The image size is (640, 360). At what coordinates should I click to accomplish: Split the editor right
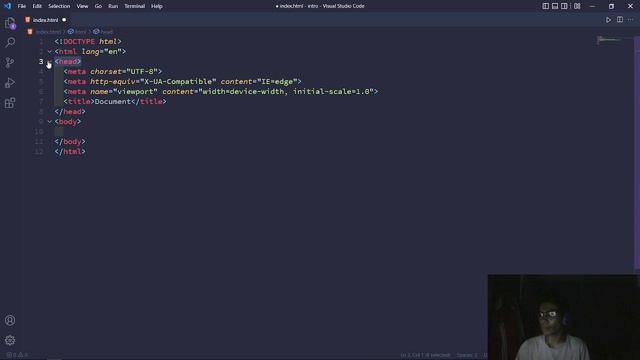click(620, 20)
